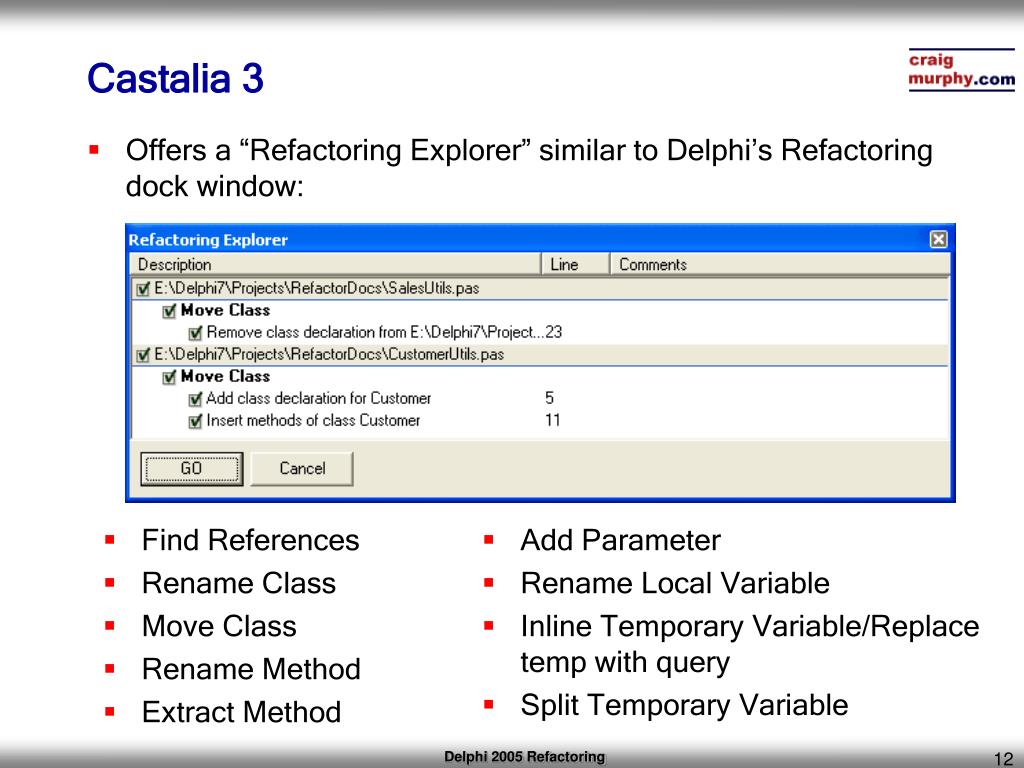
Task: Click line number 11 cell
Action: click(552, 421)
